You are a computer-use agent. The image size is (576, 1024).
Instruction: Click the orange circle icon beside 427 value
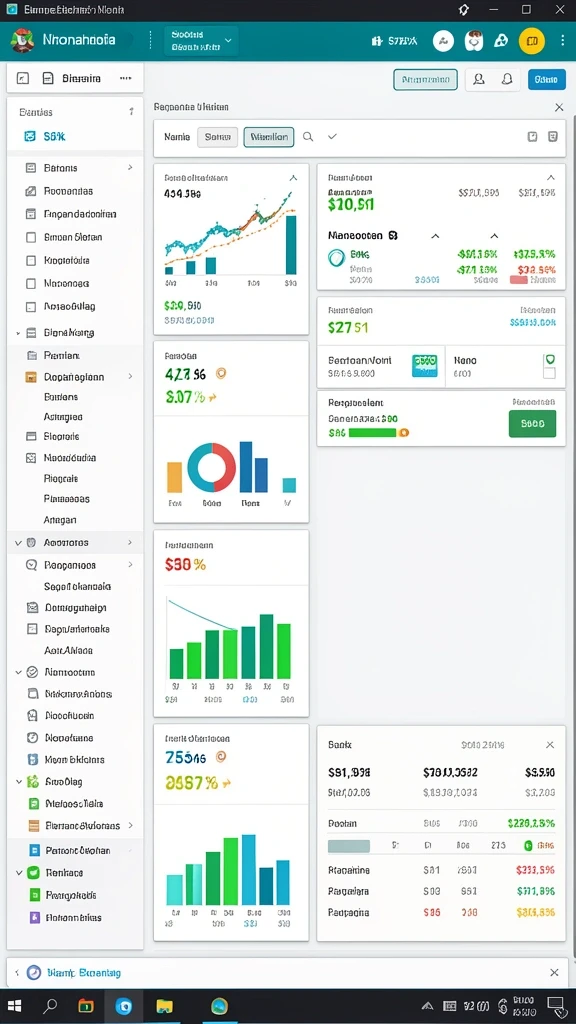coord(221,374)
